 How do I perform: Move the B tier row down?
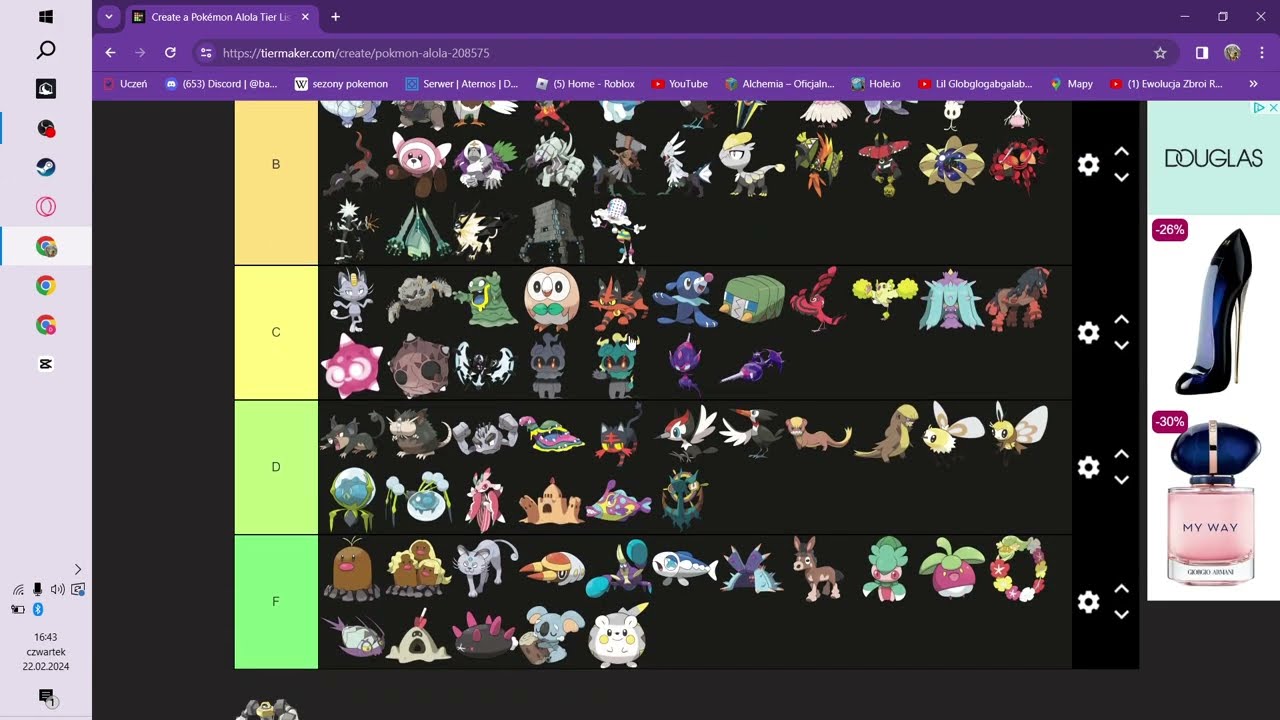(1122, 177)
